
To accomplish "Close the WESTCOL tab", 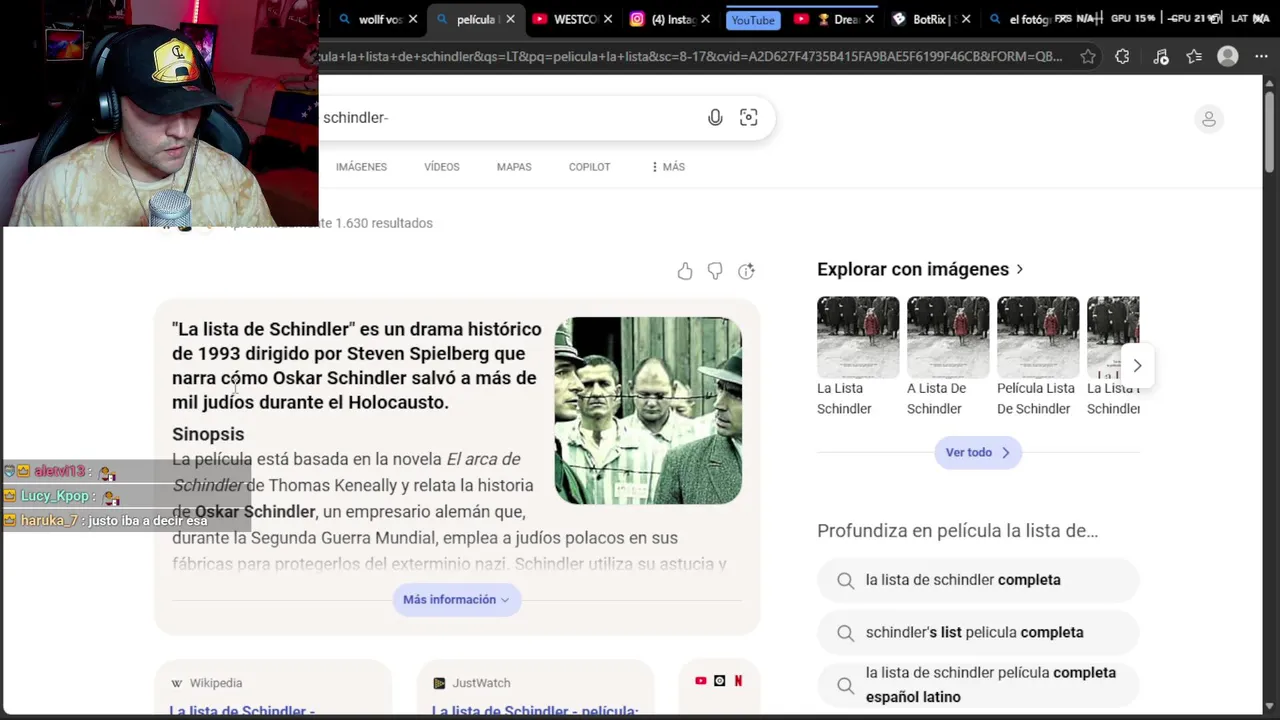I will click(x=607, y=19).
